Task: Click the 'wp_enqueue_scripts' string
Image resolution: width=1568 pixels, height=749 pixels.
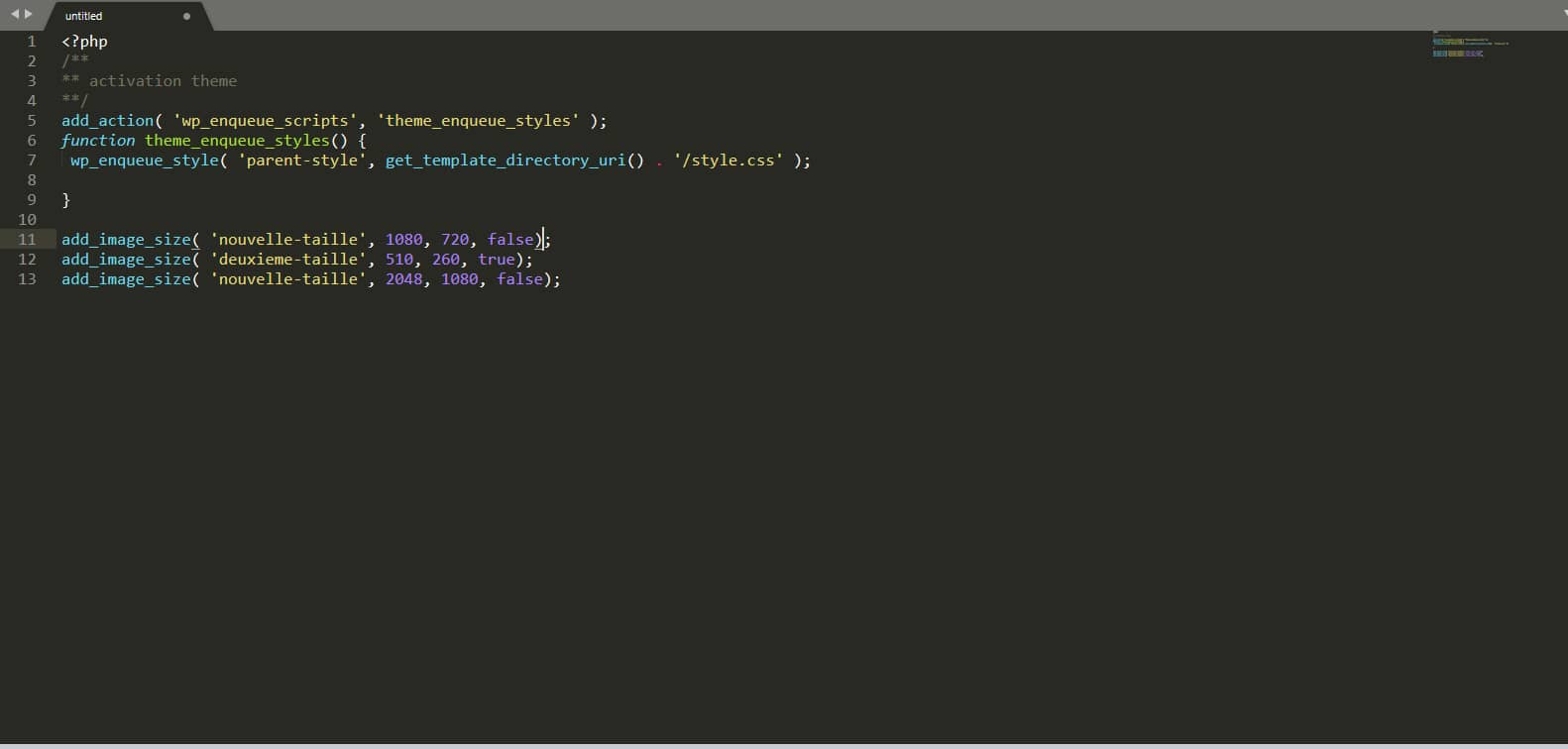Action: tap(265, 120)
